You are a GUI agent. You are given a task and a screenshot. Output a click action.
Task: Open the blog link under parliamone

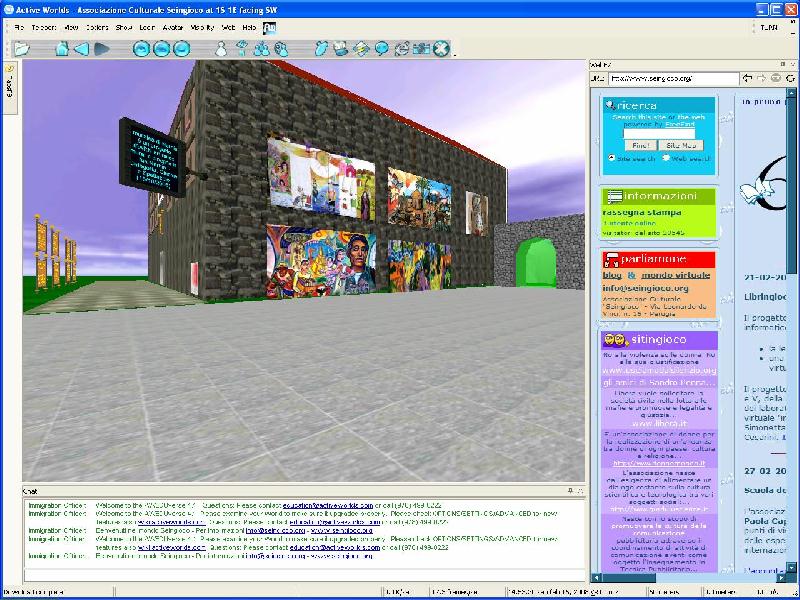(612, 275)
